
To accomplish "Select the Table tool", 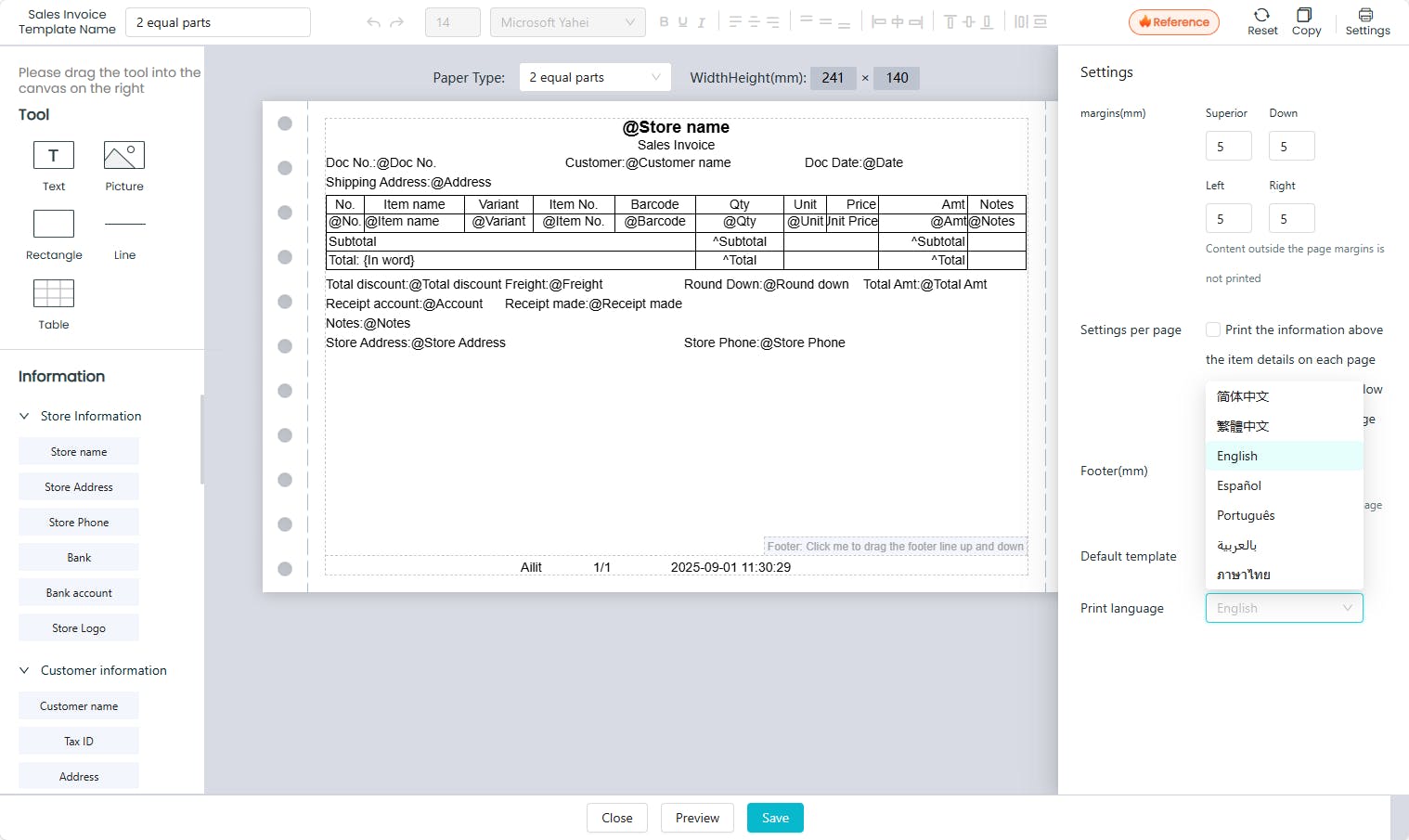I will pos(54,293).
